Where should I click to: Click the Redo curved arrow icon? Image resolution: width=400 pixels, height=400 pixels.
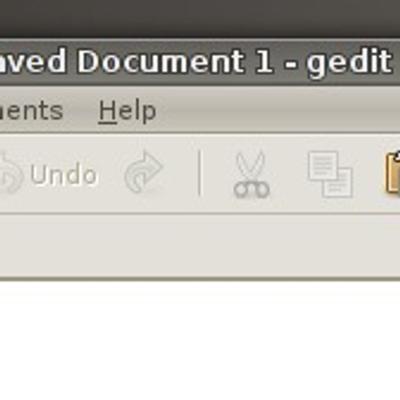[144, 173]
